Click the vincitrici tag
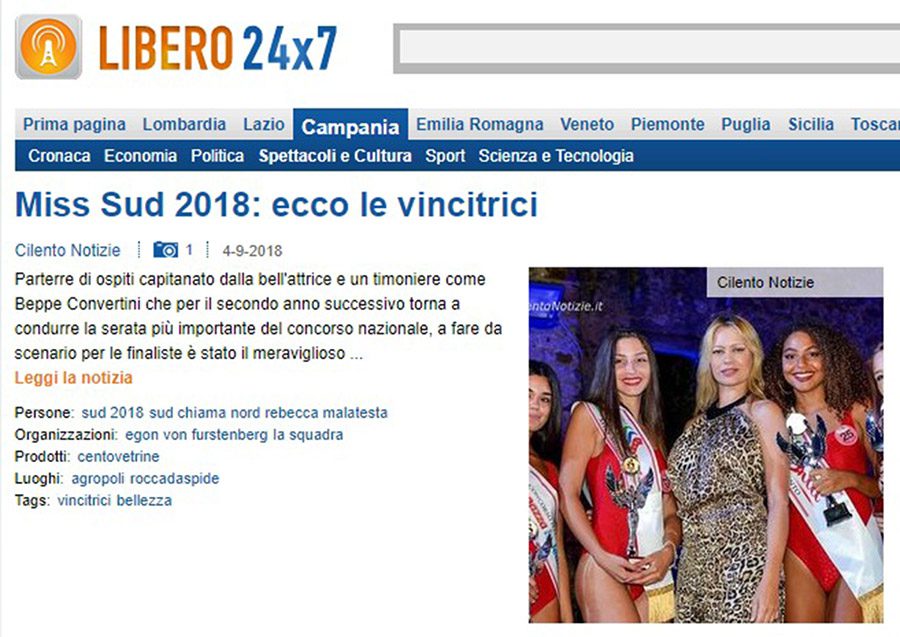 (84, 500)
